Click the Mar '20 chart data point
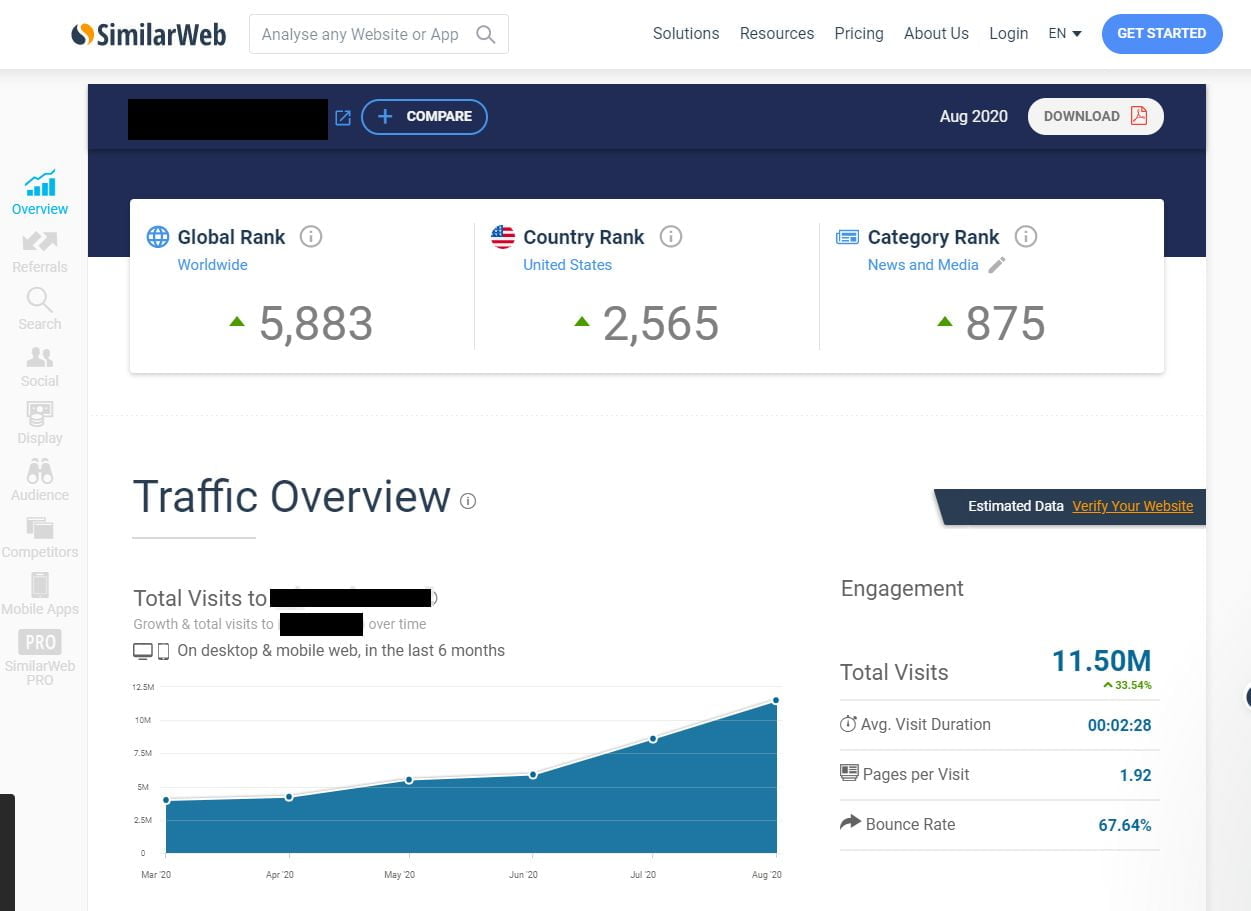1251x911 pixels. point(166,800)
